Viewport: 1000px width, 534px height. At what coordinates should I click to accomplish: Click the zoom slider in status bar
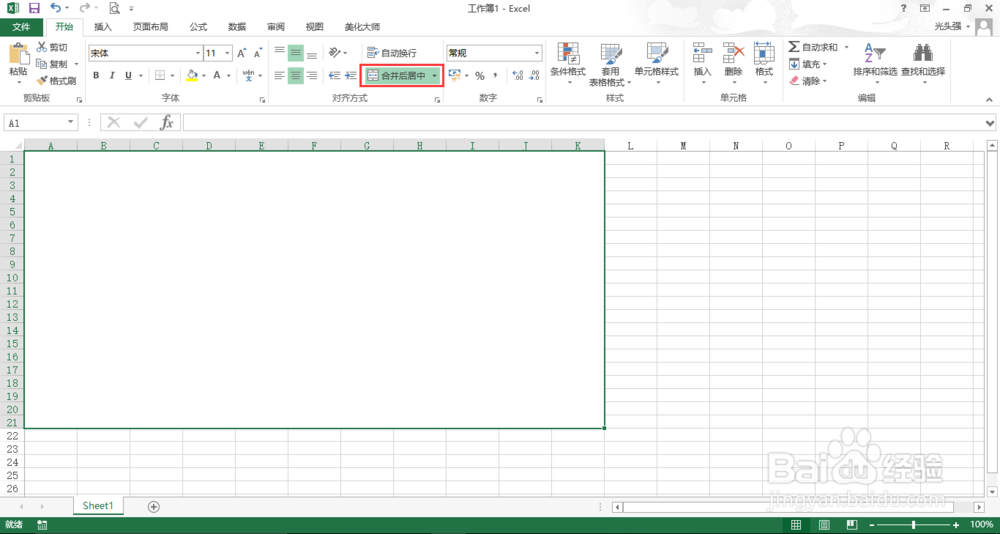point(914,525)
